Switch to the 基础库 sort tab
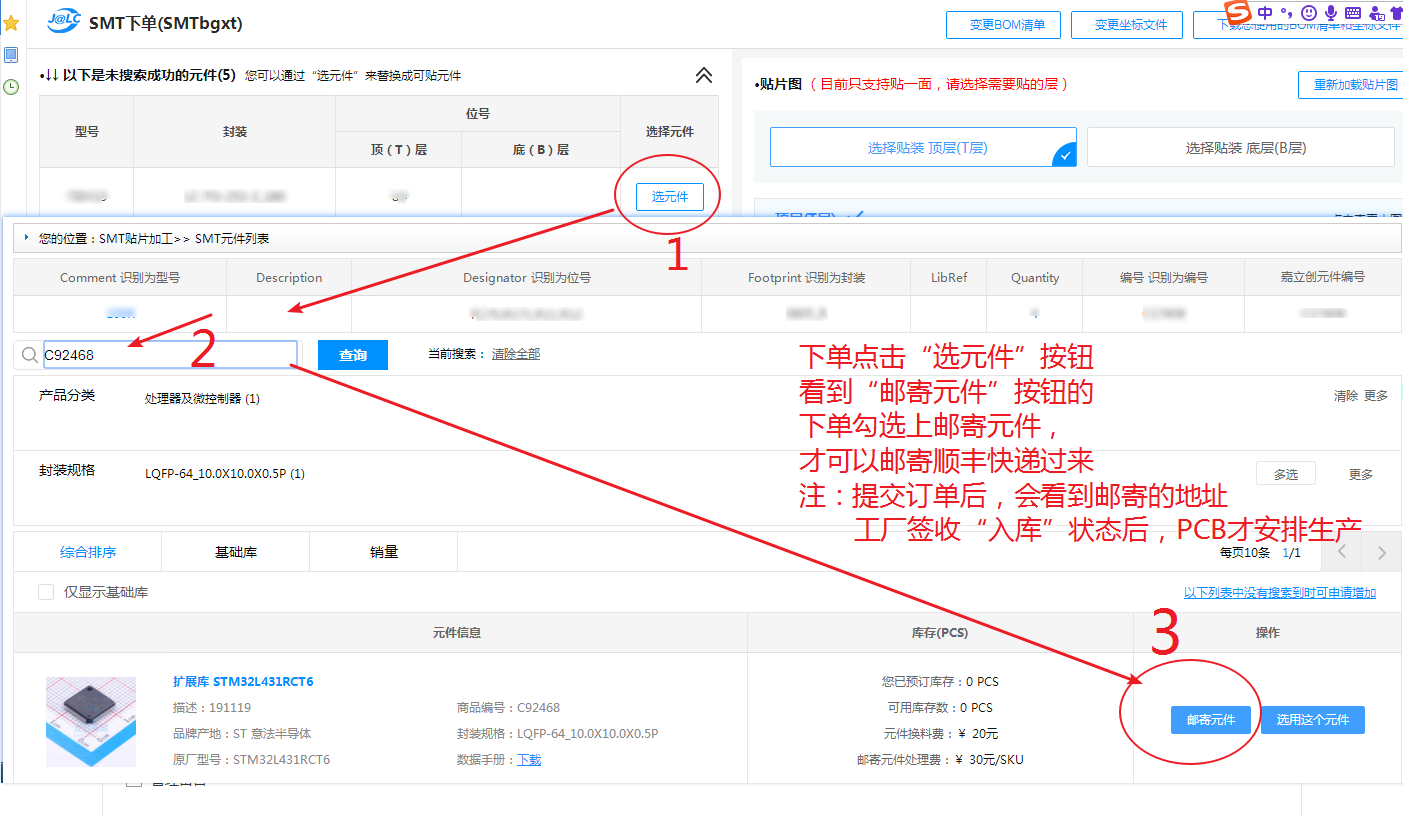This screenshot has width=1403, height=816. click(x=235, y=552)
